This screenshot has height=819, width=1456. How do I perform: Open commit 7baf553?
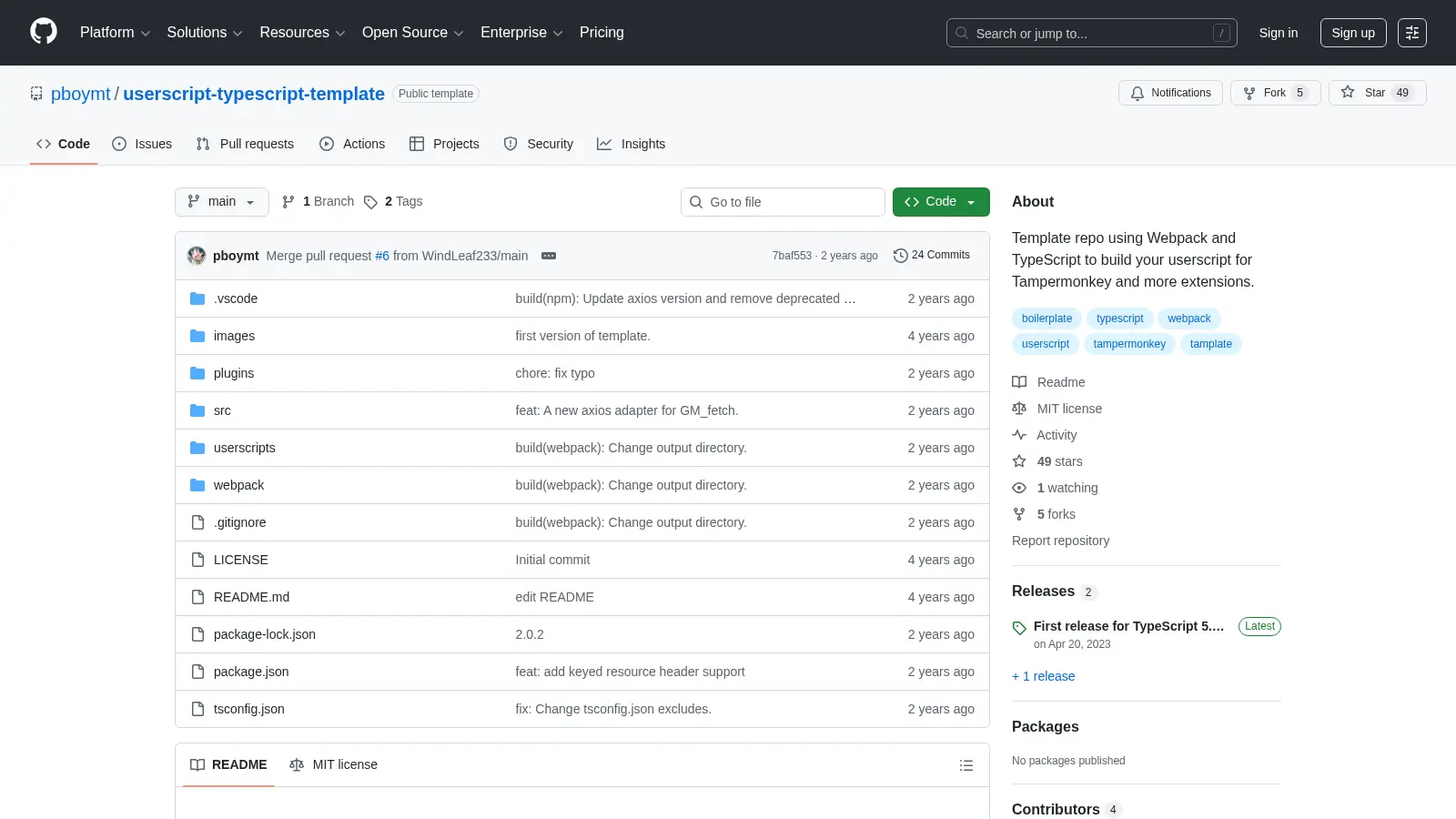pyautogui.click(x=792, y=256)
